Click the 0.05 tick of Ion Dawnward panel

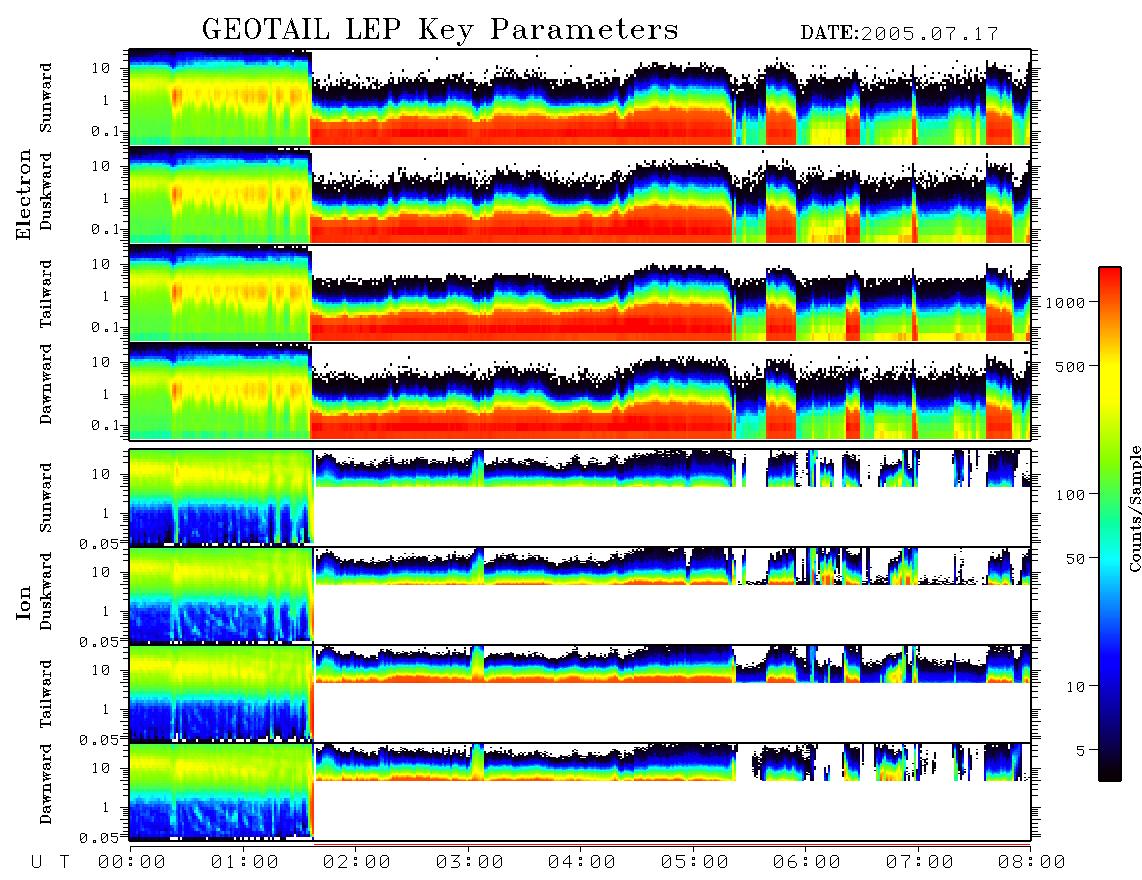pos(99,838)
